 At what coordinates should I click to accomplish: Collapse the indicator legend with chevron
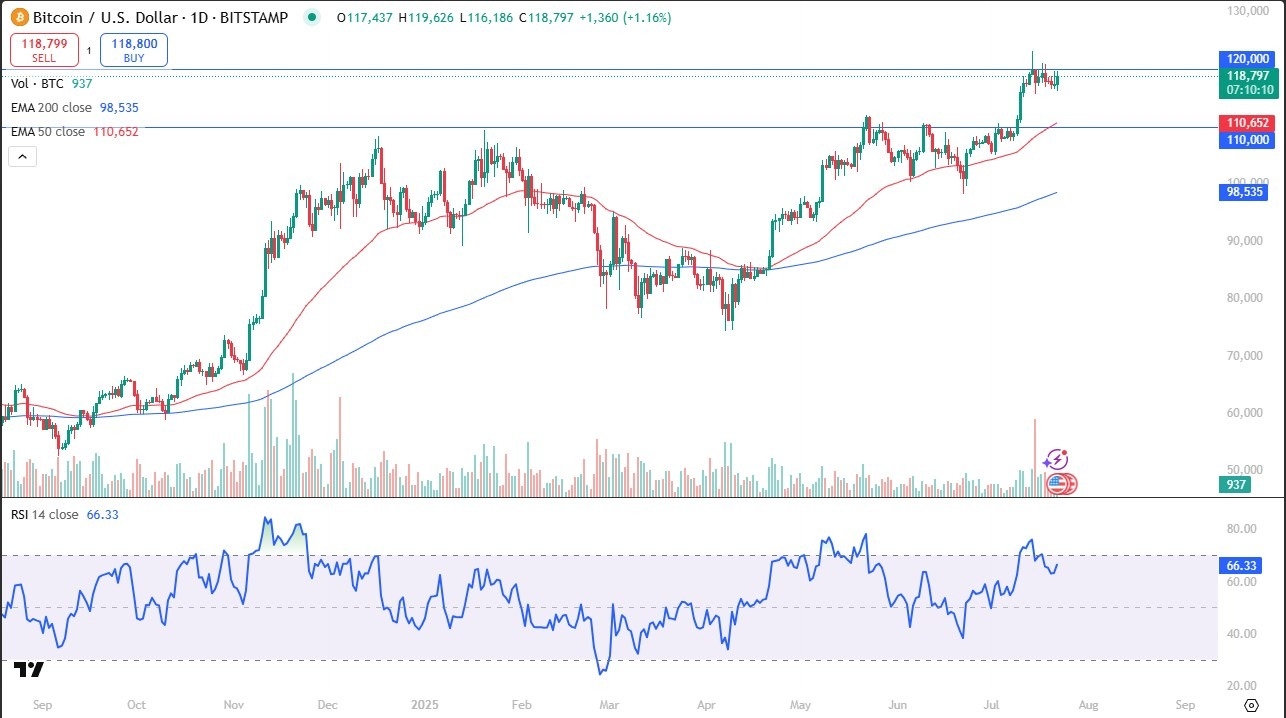(22, 156)
